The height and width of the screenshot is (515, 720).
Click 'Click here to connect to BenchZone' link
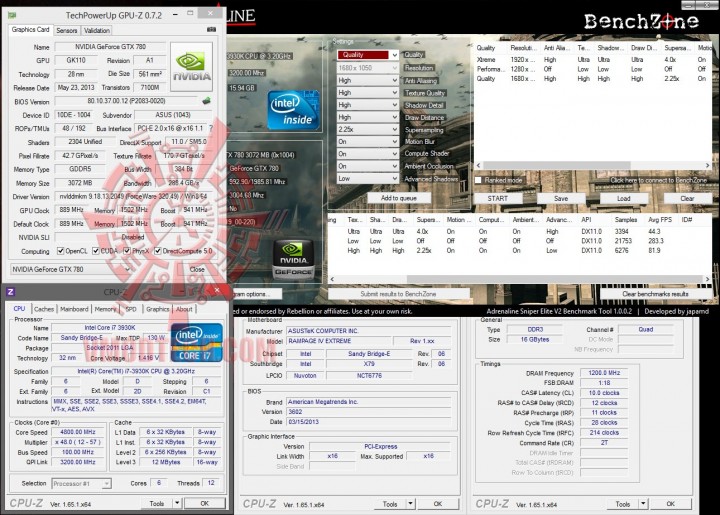pyautogui.click(x=658, y=180)
